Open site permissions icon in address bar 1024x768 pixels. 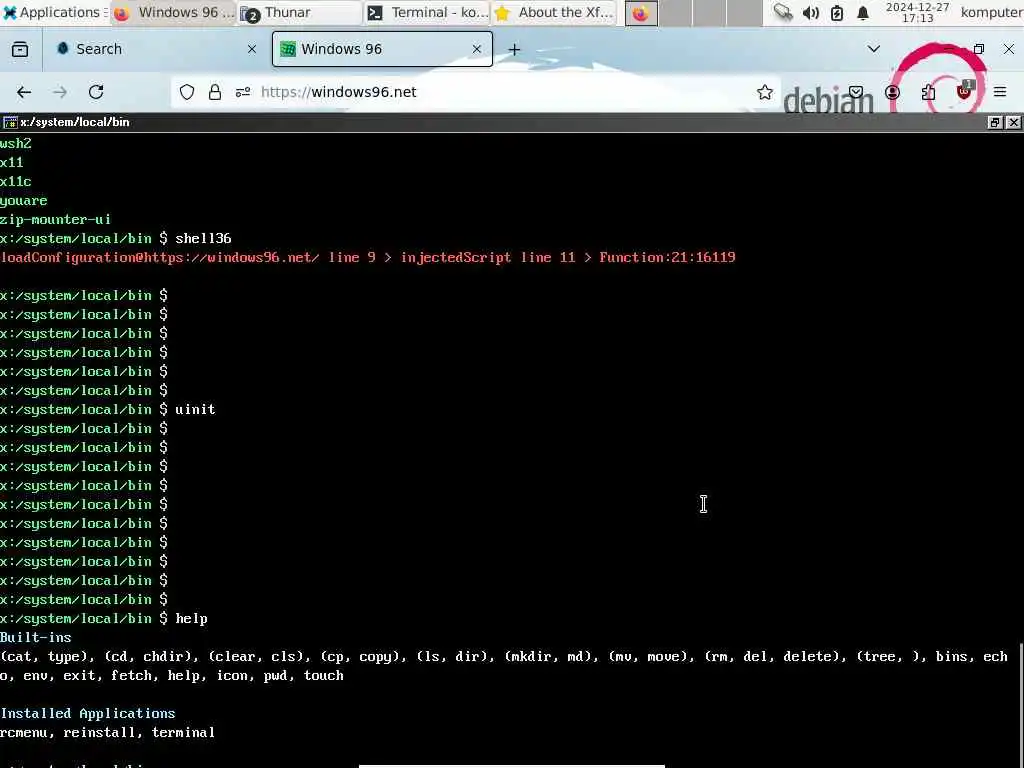(243, 92)
